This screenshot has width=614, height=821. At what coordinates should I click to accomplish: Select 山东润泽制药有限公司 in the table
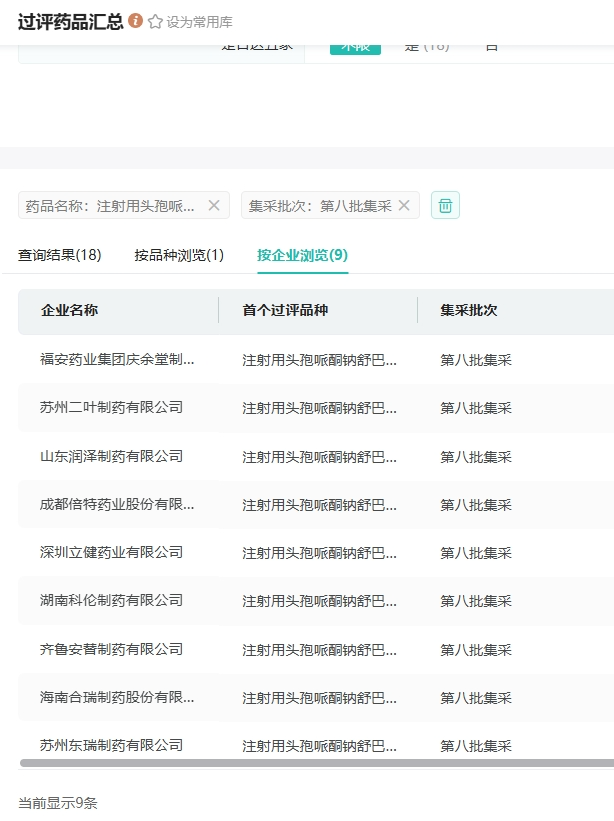[x=112, y=456]
